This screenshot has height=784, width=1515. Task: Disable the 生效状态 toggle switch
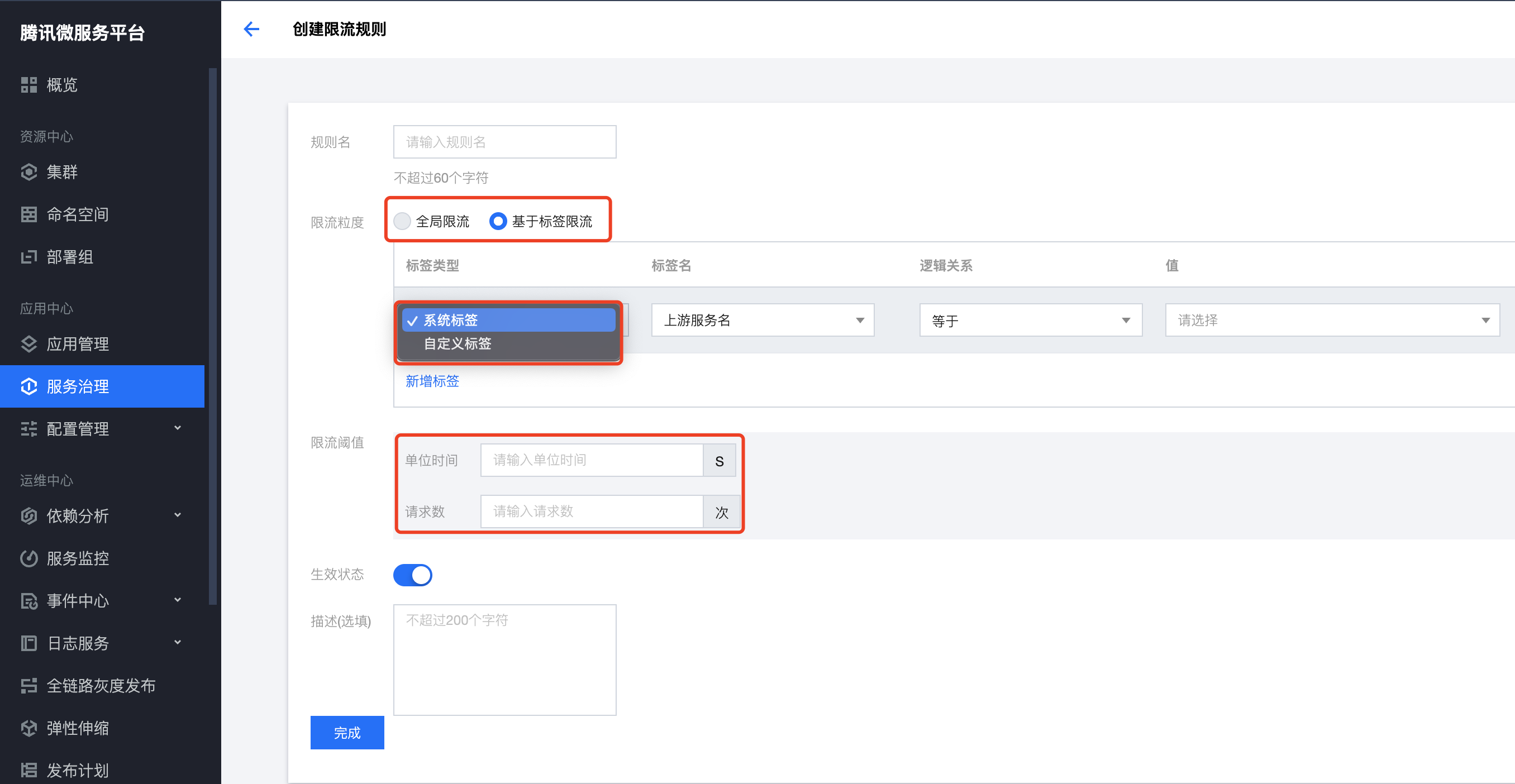click(412, 575)
